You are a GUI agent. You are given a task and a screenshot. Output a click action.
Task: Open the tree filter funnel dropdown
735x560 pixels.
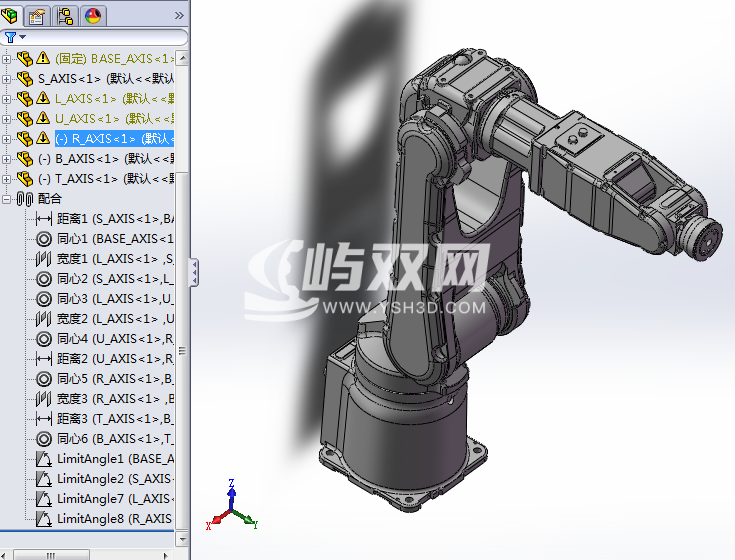(x=15, y=37)
